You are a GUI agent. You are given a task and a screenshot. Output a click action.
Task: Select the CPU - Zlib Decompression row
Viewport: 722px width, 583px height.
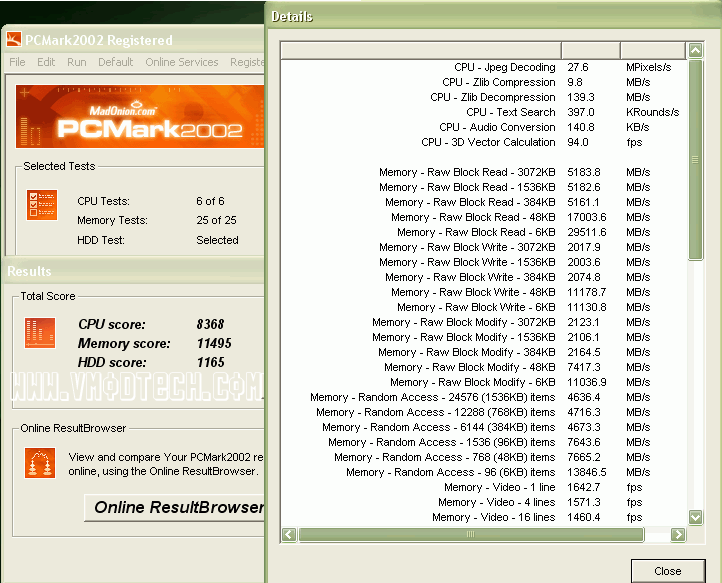(483, 97)
